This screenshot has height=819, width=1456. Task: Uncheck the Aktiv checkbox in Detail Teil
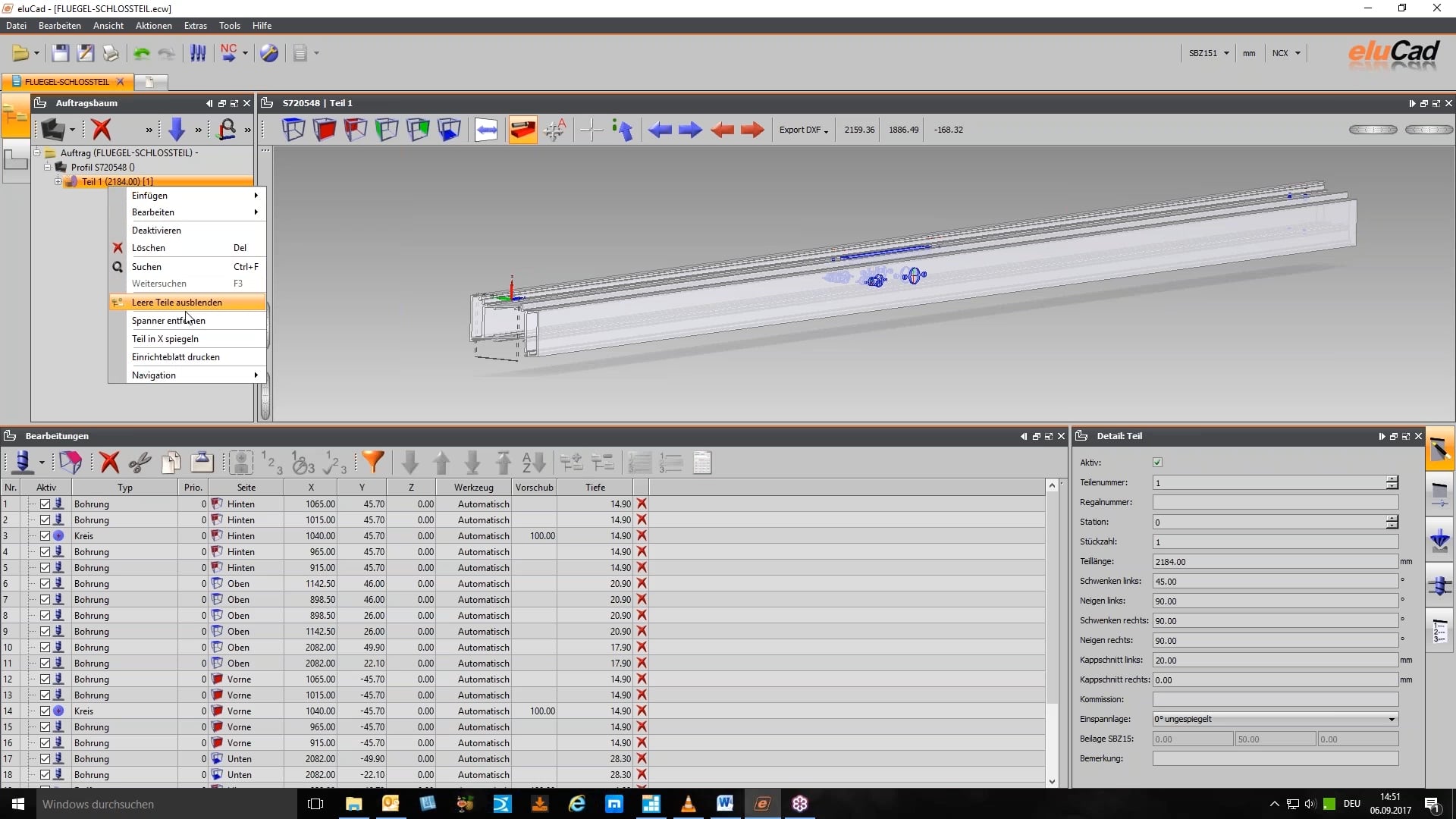pyautogui.click(x=1157, y=463)
